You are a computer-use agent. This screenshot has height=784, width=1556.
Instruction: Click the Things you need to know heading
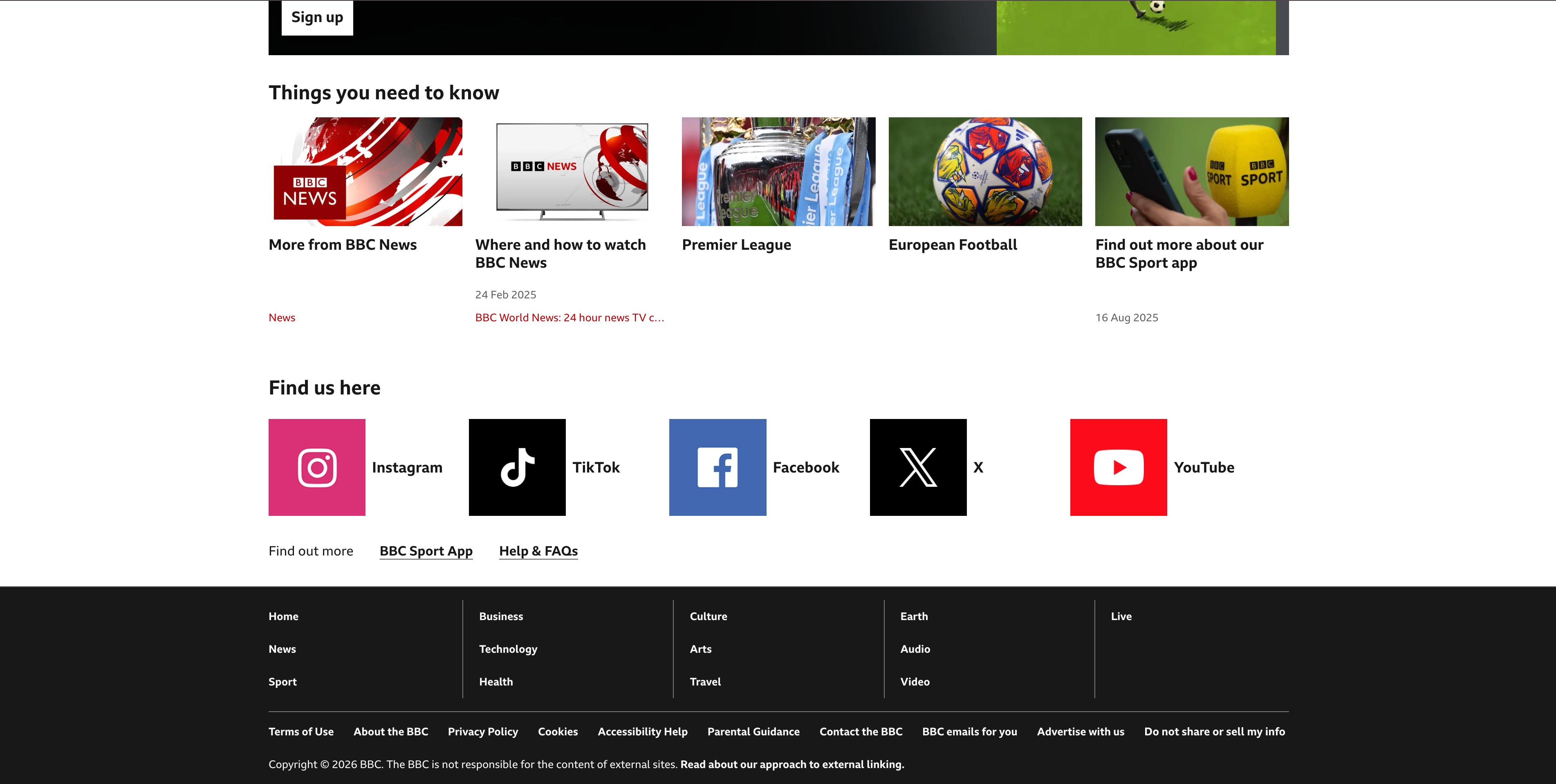(383, 92)
